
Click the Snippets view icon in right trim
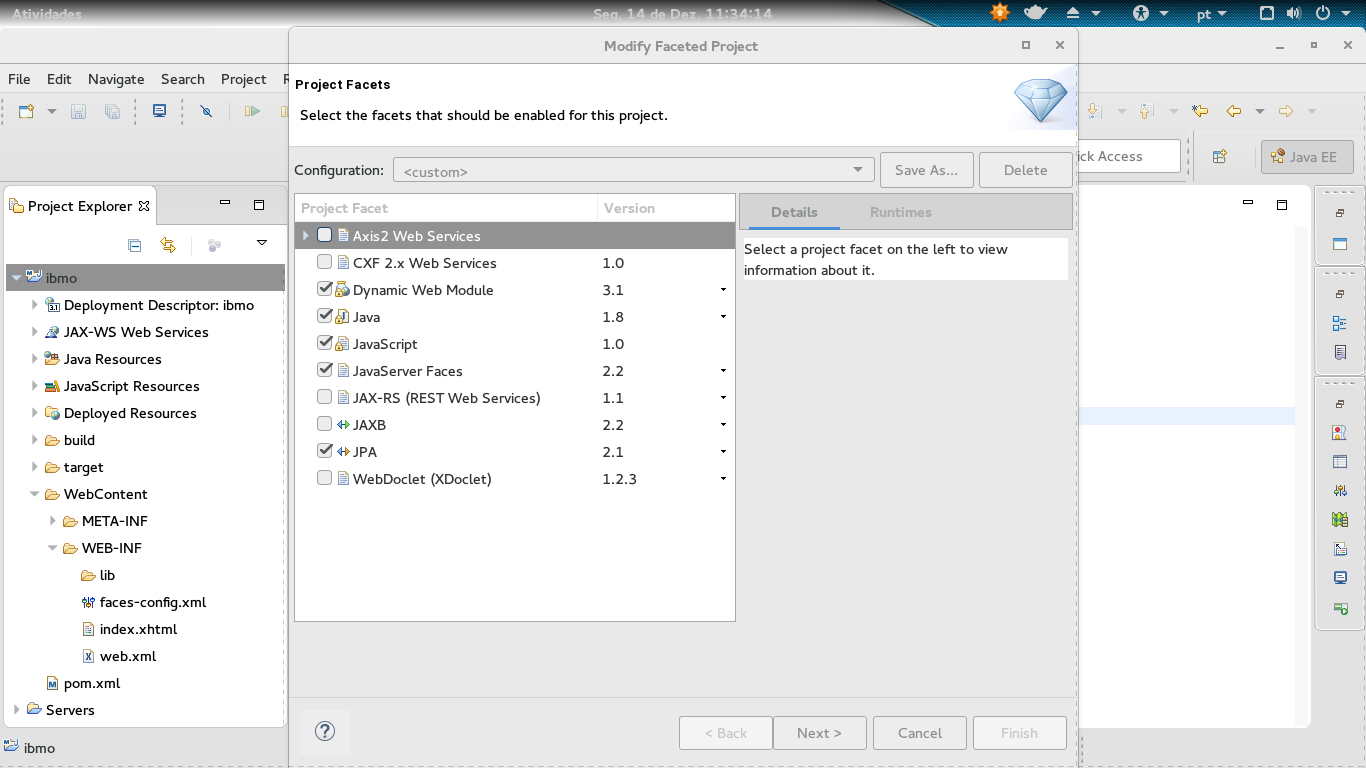(1340, 549)
